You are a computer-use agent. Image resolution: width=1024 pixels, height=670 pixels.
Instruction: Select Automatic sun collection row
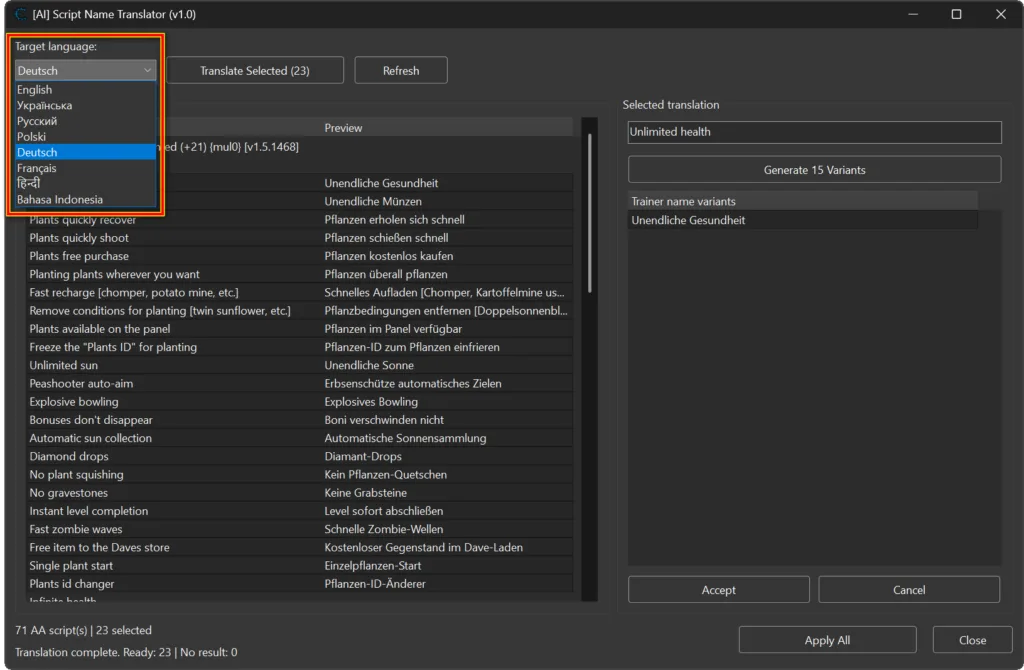click(x=300, y=438)
